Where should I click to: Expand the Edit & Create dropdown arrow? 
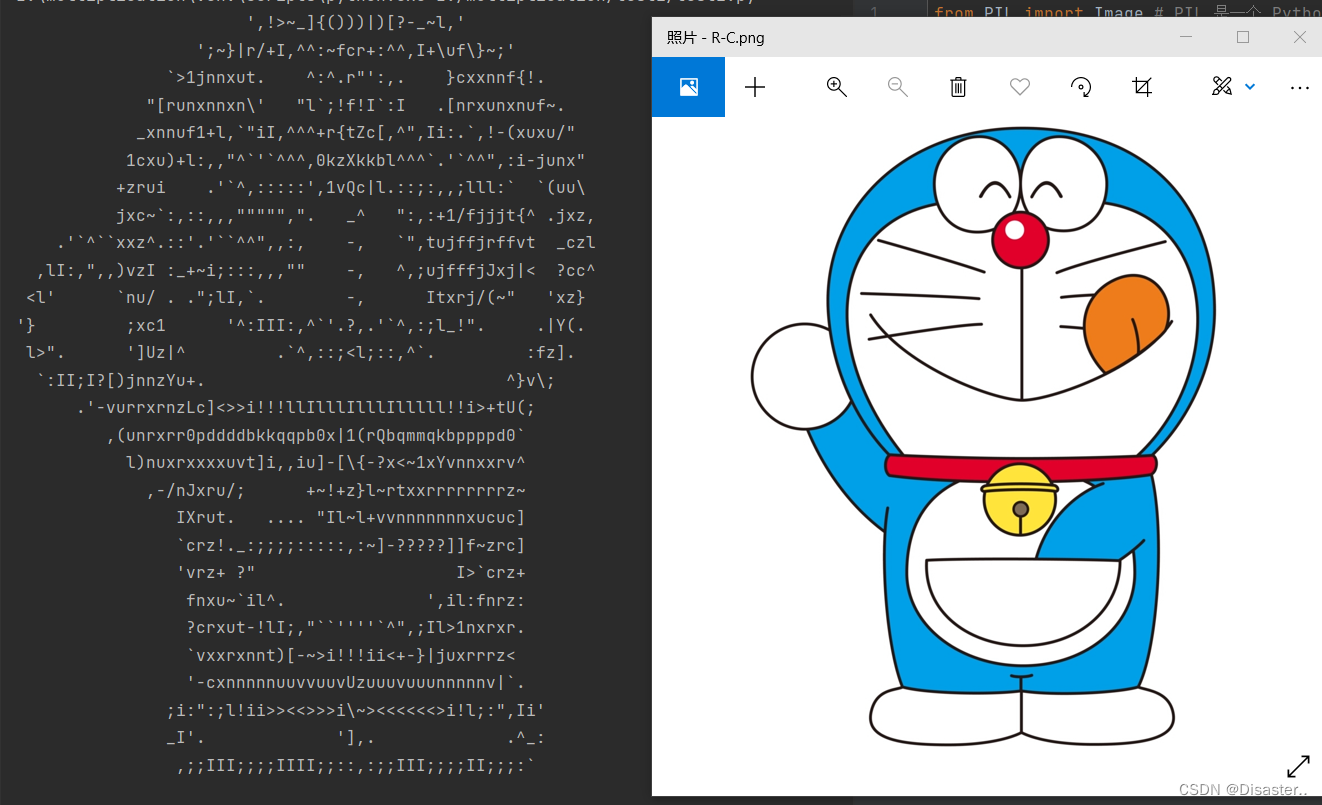point(1250,87)
